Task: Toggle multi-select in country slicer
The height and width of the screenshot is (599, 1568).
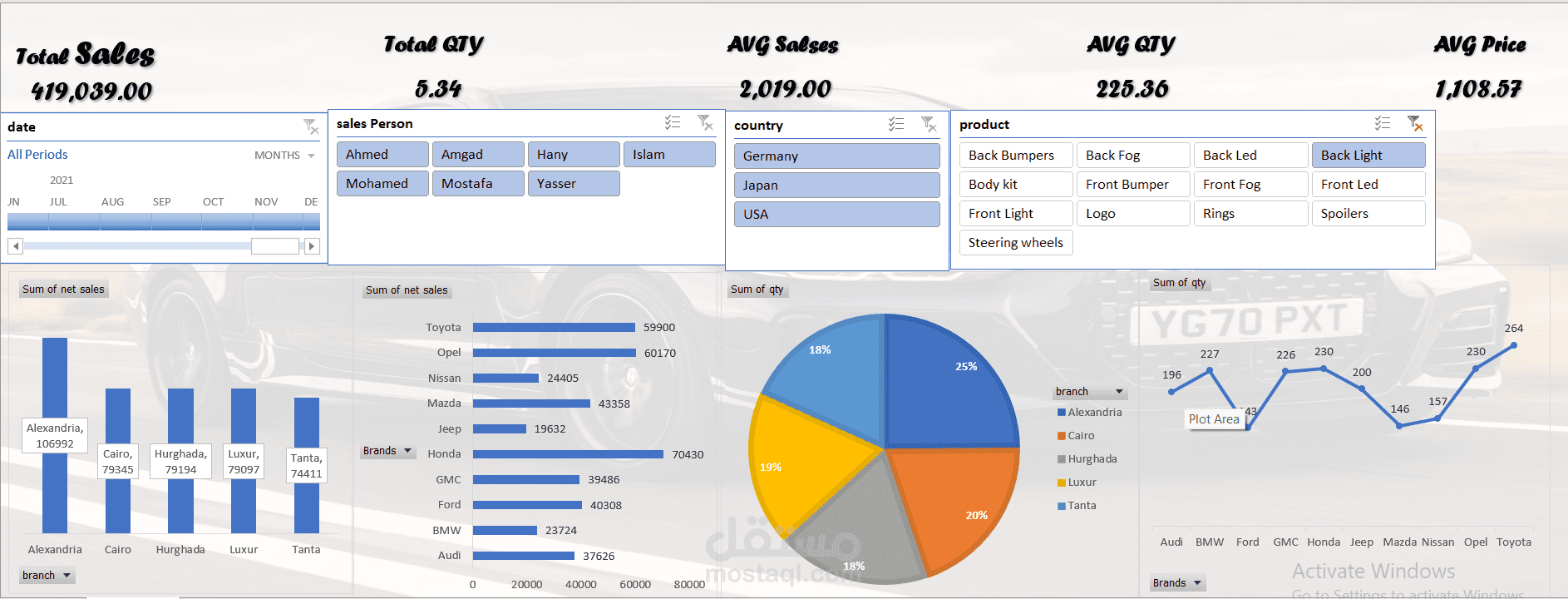Action: 896,125
